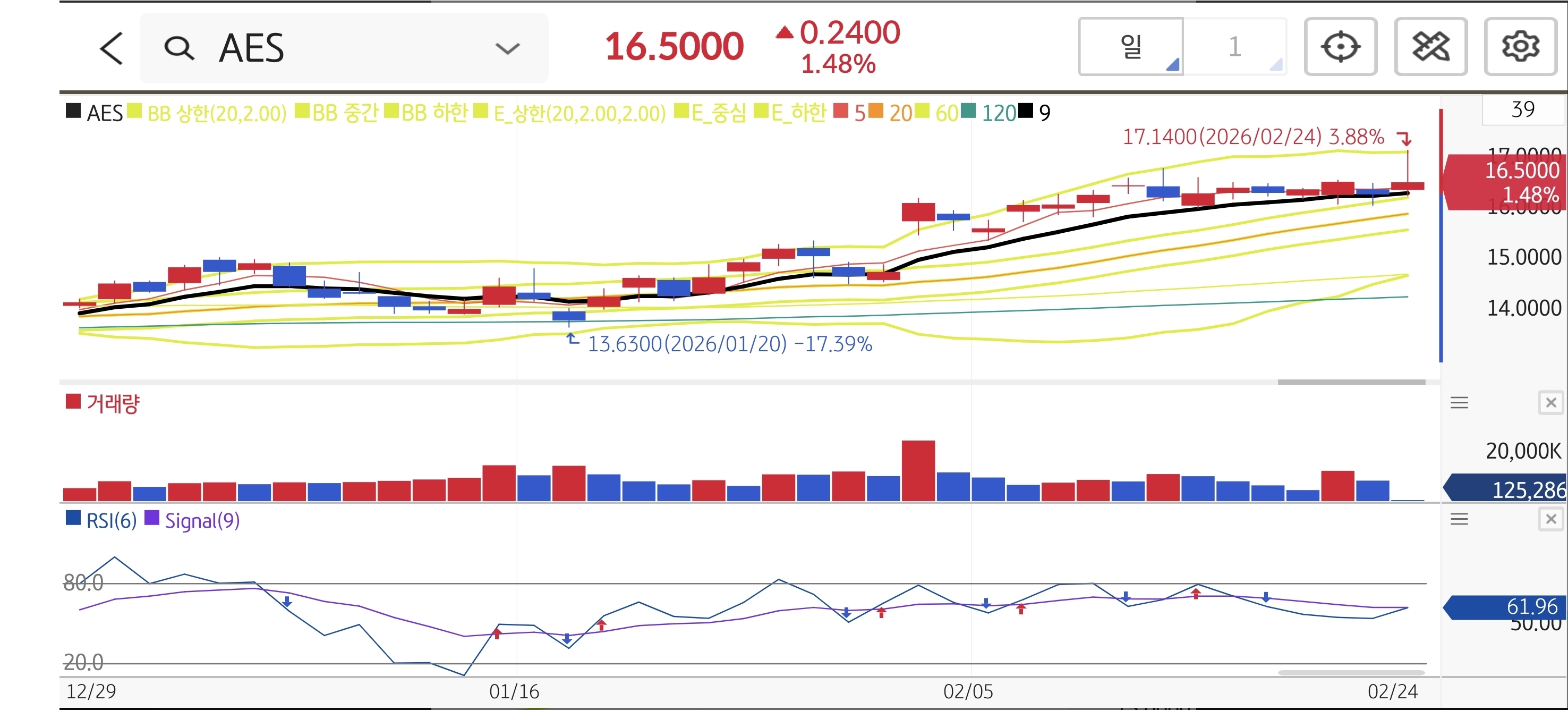Toggle the RSI(6) legend swatch
Image resolution: width=1568 pixels, height=710 pixels.
coord(73,518)
